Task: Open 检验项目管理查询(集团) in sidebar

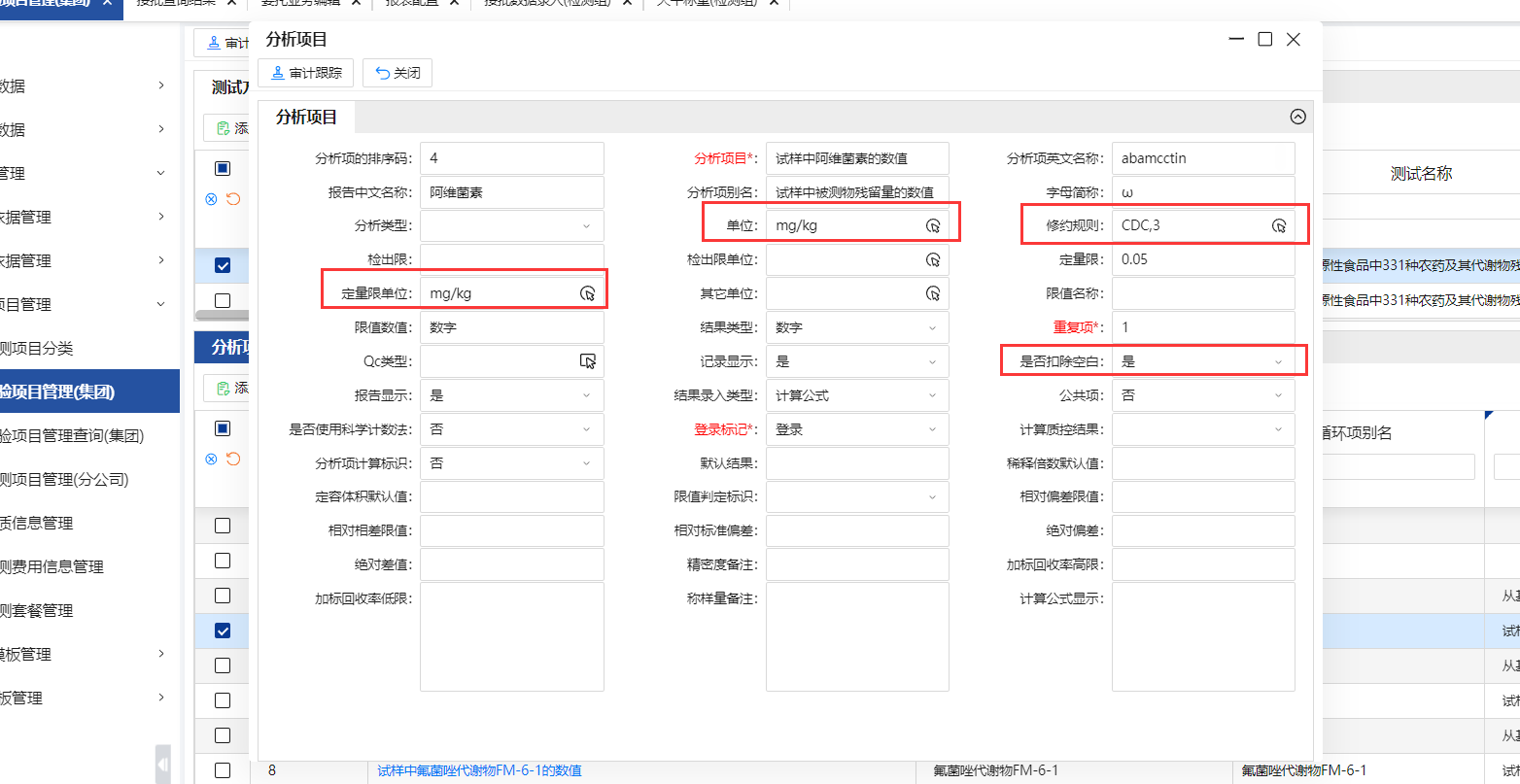Action: pos(72,435)
